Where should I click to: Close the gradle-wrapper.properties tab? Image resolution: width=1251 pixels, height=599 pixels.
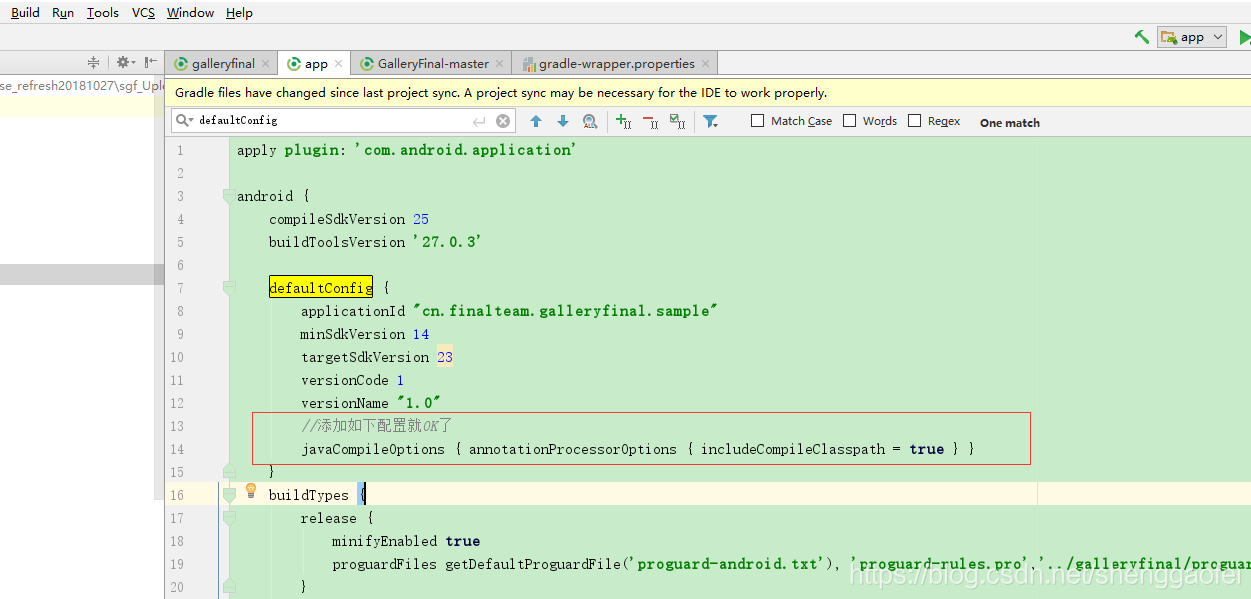(706, 63)
